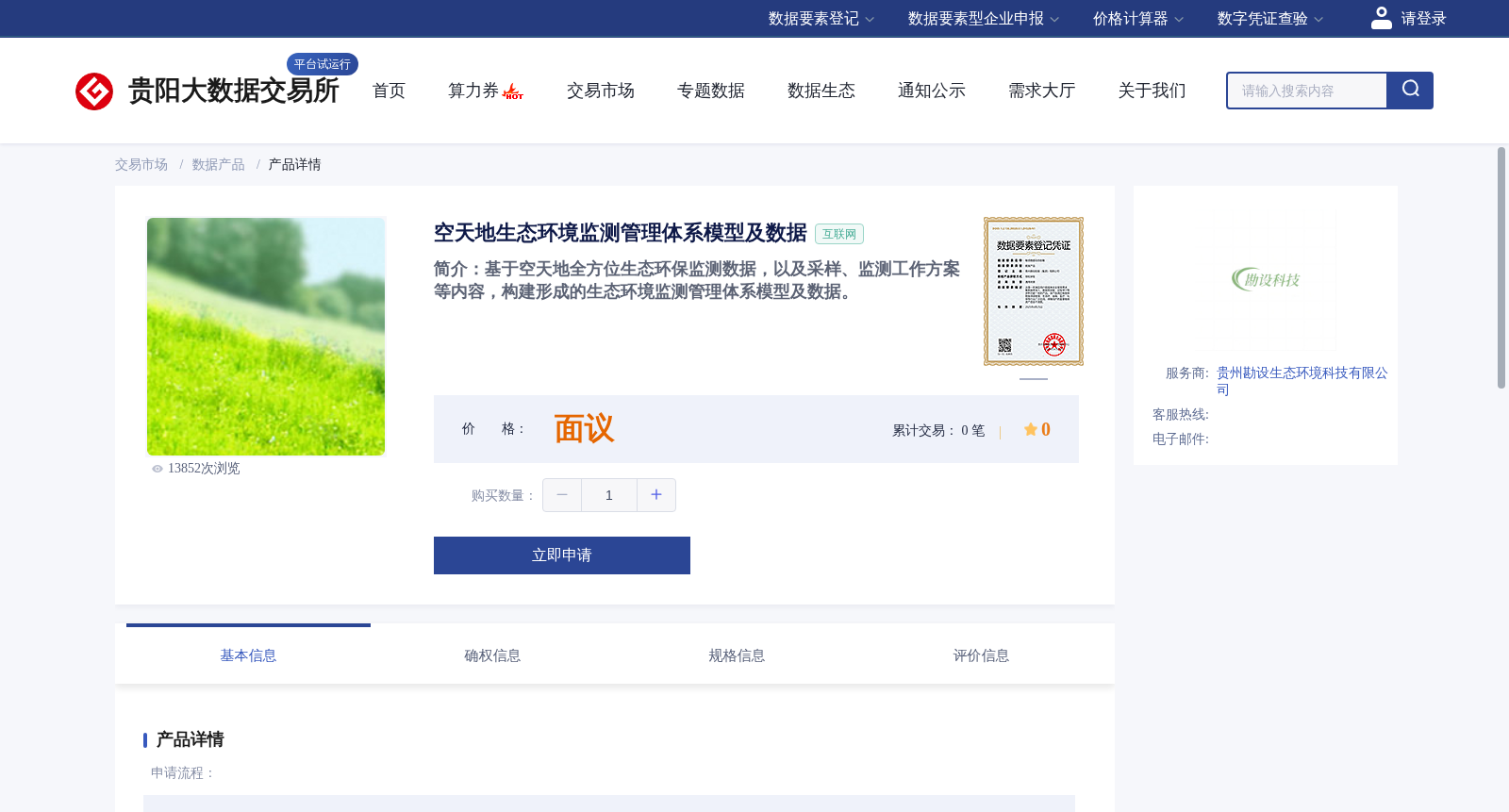The image size is (1509, 812).
Task: Click the green meadow product image
Action: 266,337
